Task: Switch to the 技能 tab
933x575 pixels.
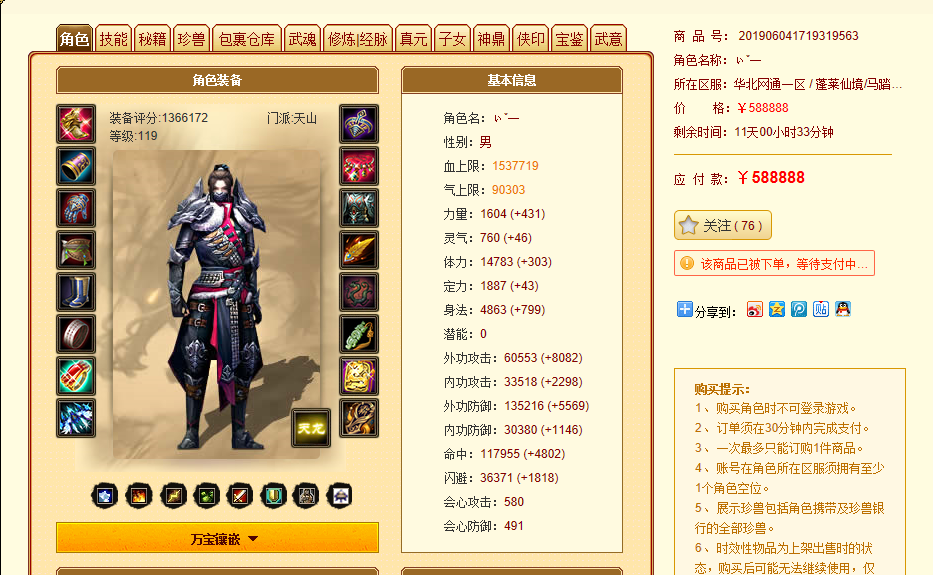Action: pos(113,39)
